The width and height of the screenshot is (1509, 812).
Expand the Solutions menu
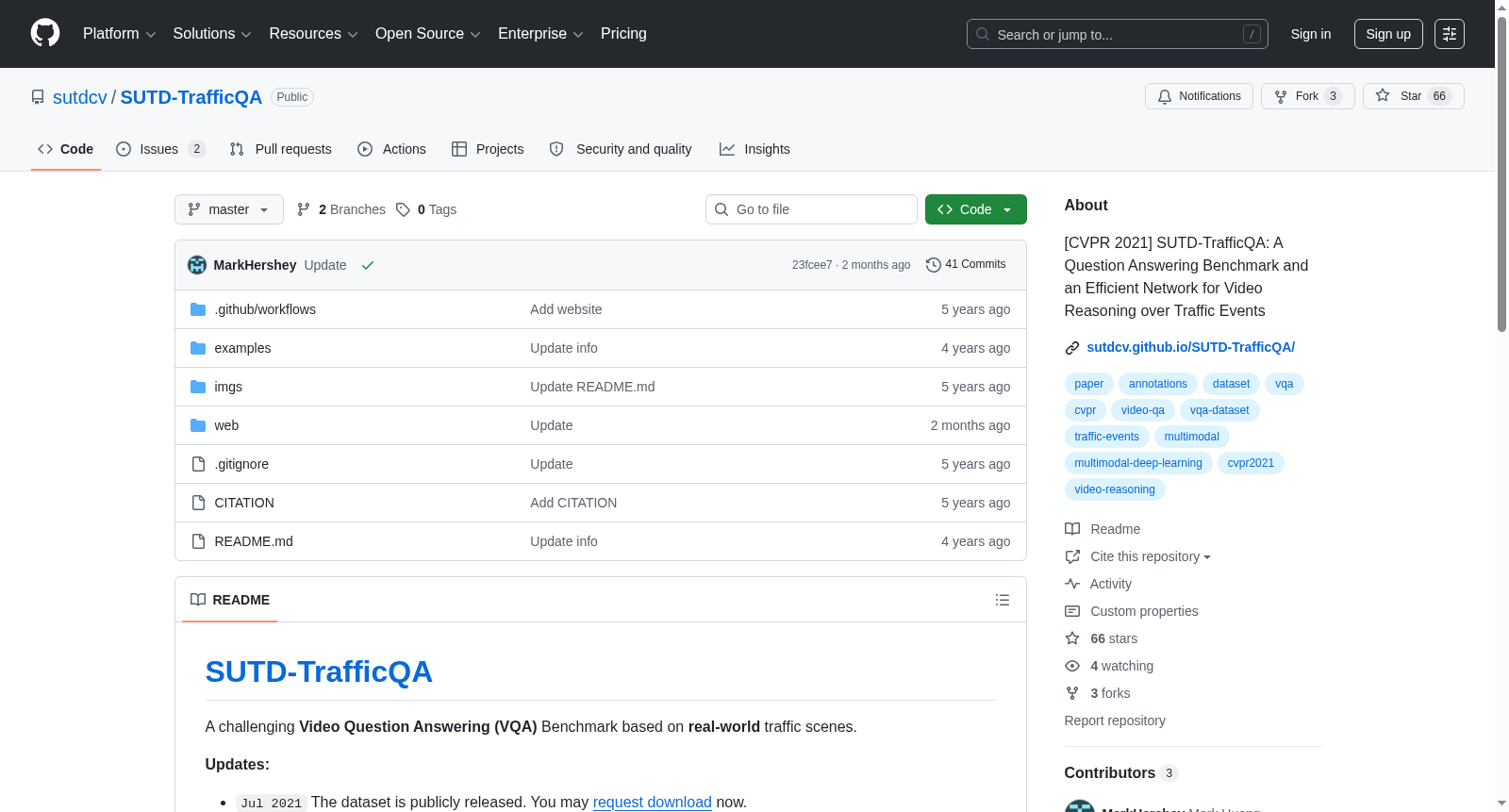point(212,34)
